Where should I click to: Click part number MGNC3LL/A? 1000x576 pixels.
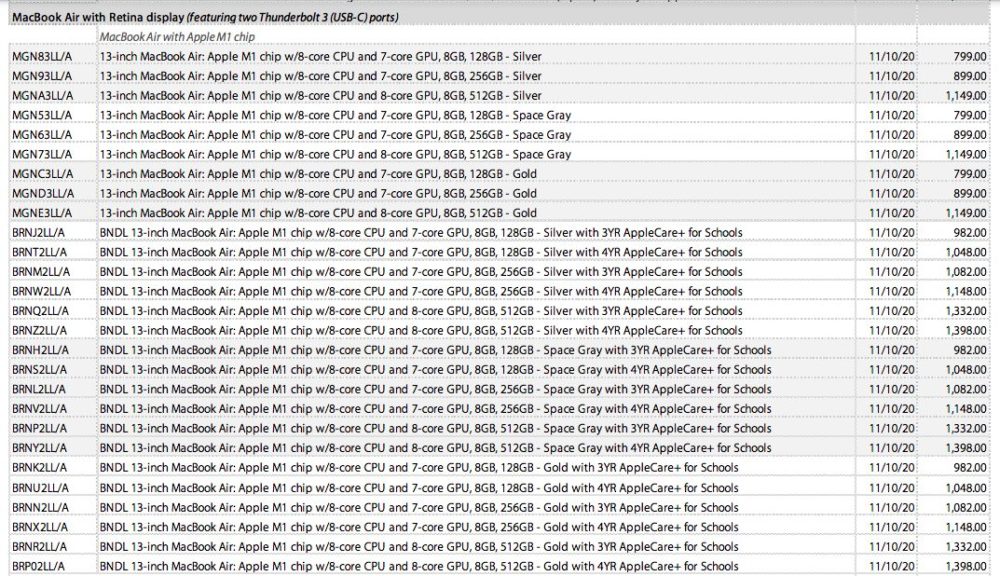click(42, 174)
